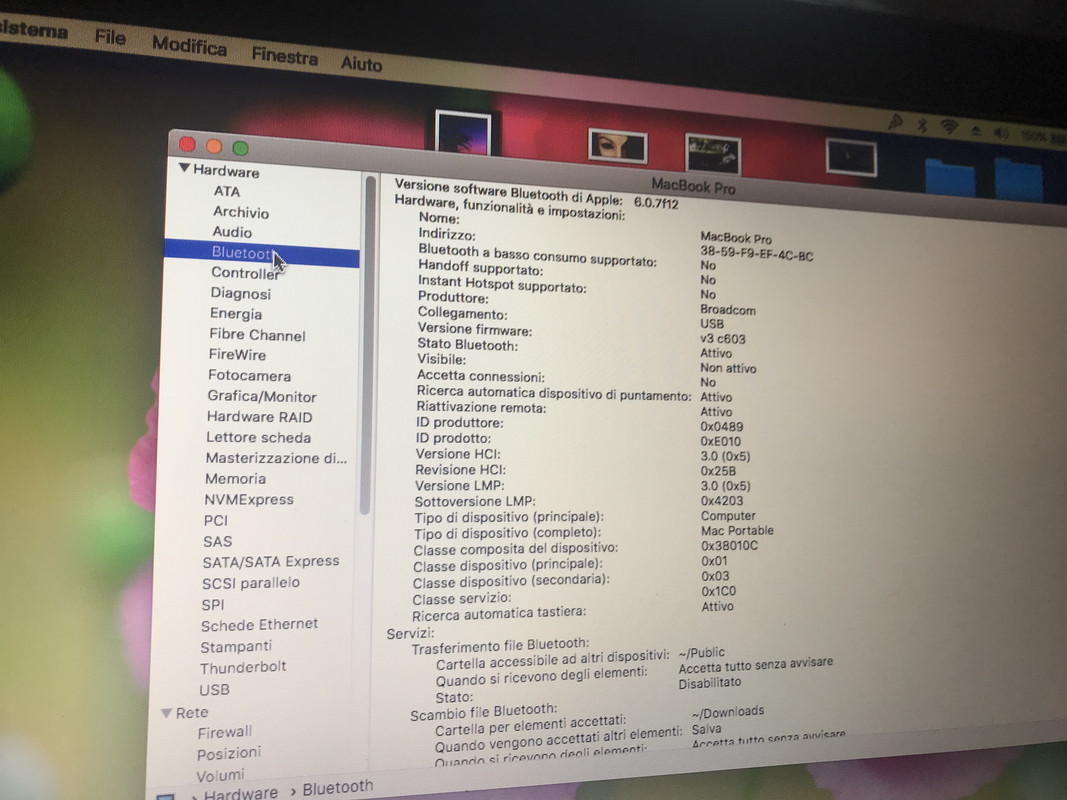Open the purple sunset desktop thumbnail
This screenshot has height=800, width=1067.
point(463,133)
